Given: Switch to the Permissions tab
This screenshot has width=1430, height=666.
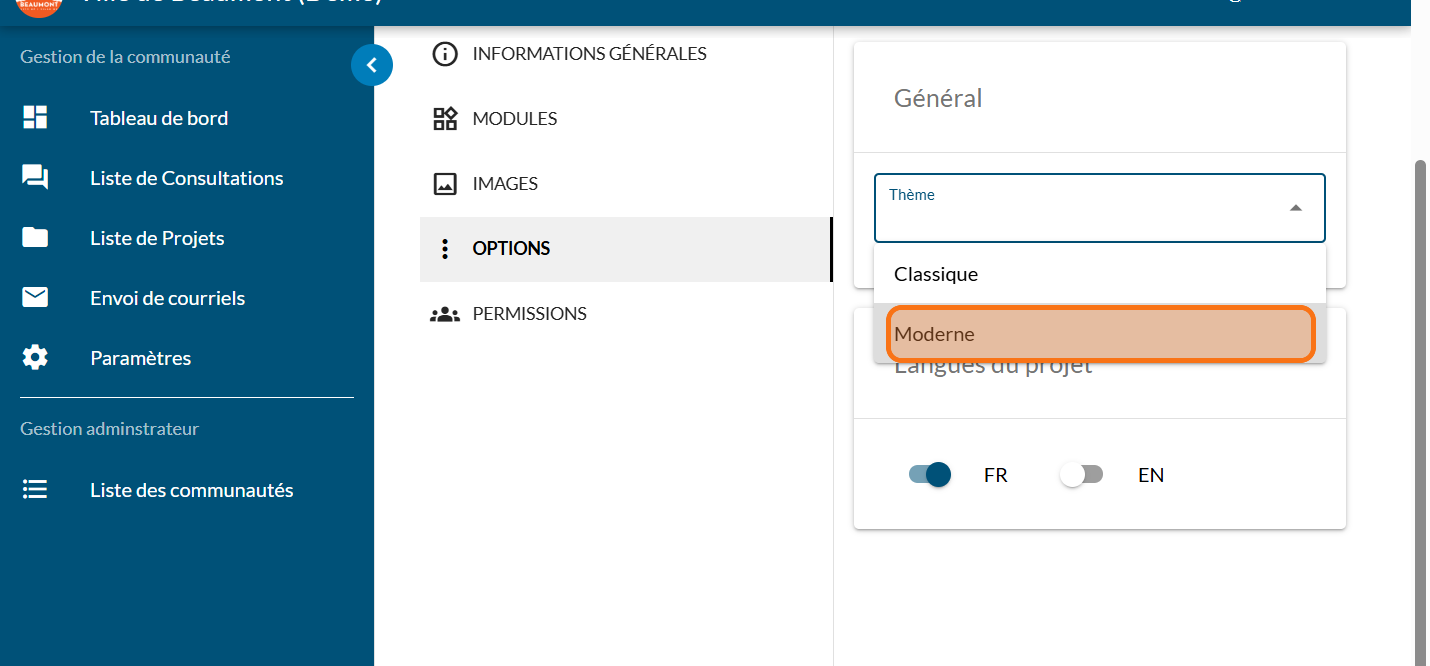Looking at the screenshot, I should 529,314.
